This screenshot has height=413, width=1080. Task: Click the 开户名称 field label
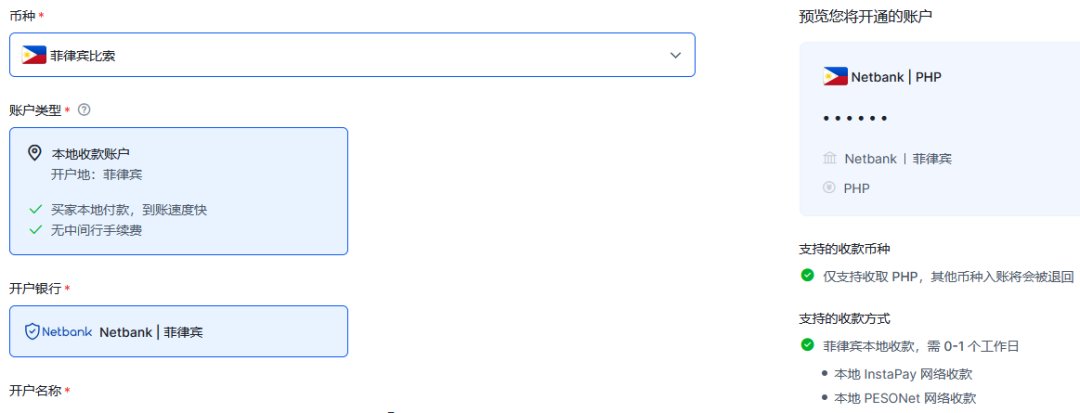(35, 390)
